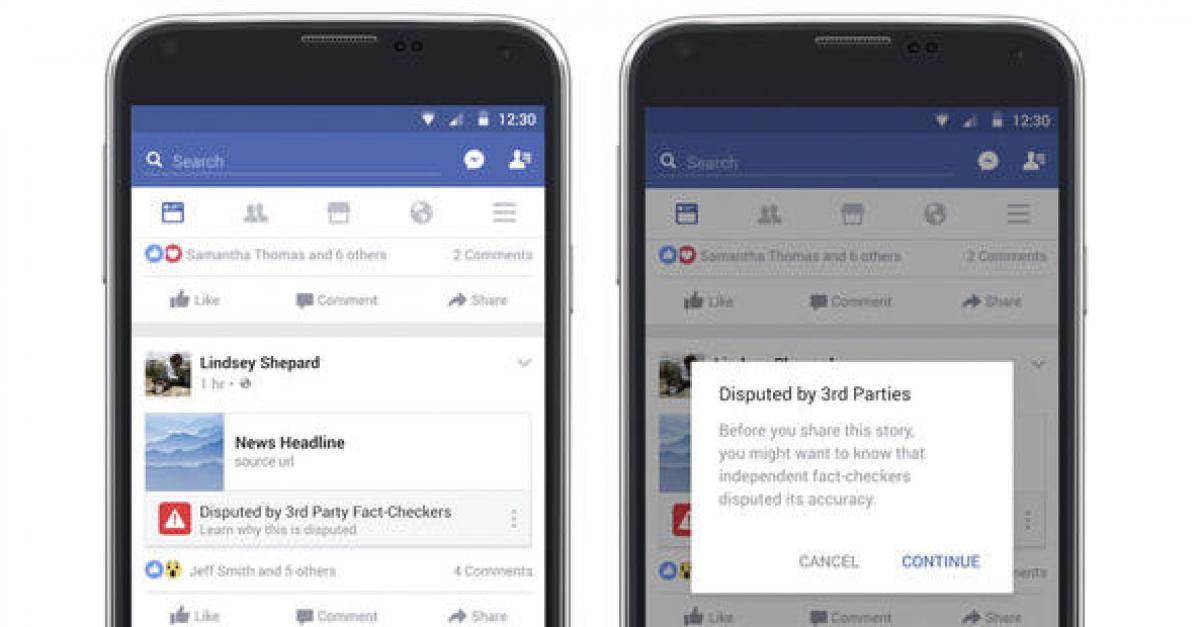Image resolution: width=1200 pixels, height=627 pixels.
Task: Switch to Friends tab on left phone
Action: click(256, 212)
